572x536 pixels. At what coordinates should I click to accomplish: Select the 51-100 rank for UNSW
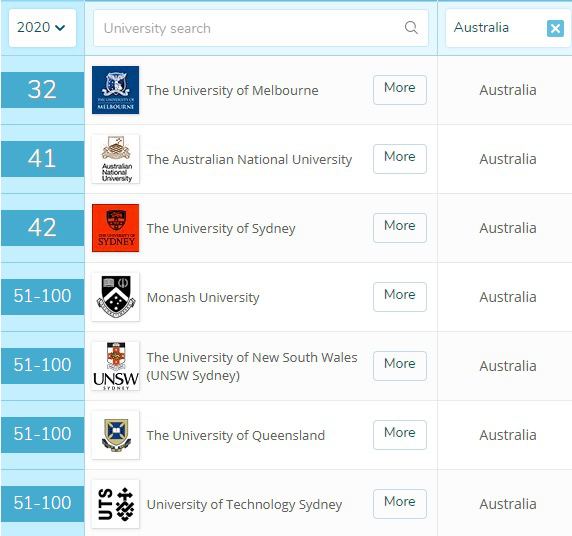point(42,366)
